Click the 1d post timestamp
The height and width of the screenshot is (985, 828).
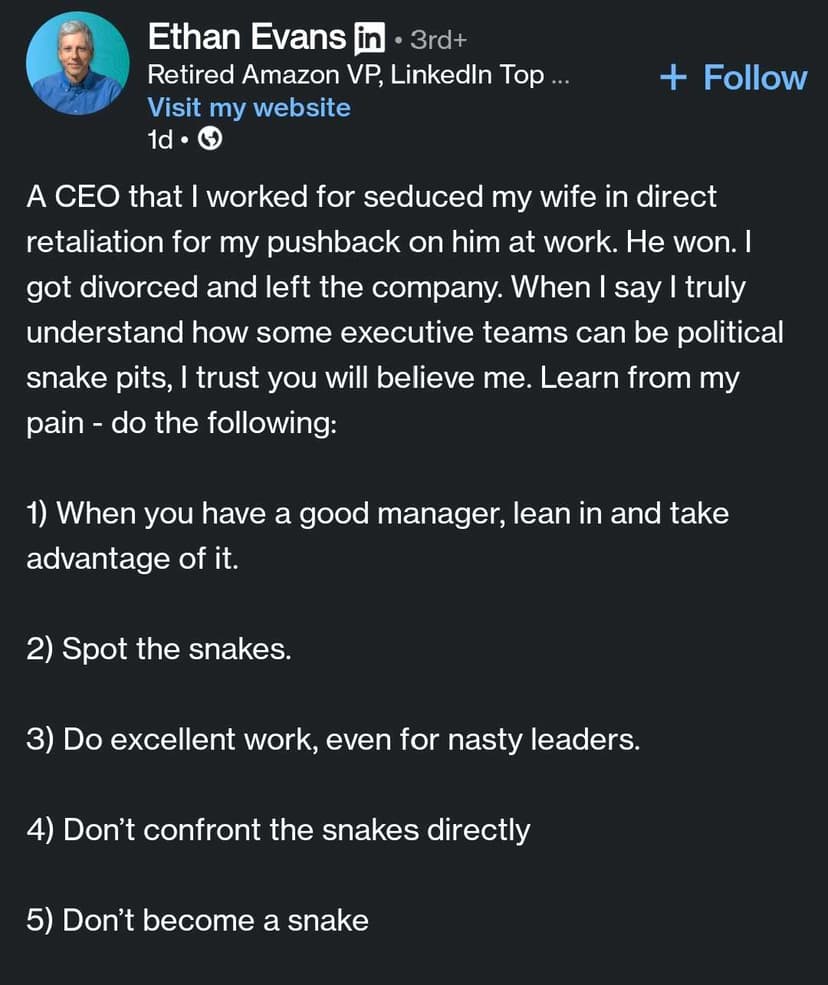(159, 140)
